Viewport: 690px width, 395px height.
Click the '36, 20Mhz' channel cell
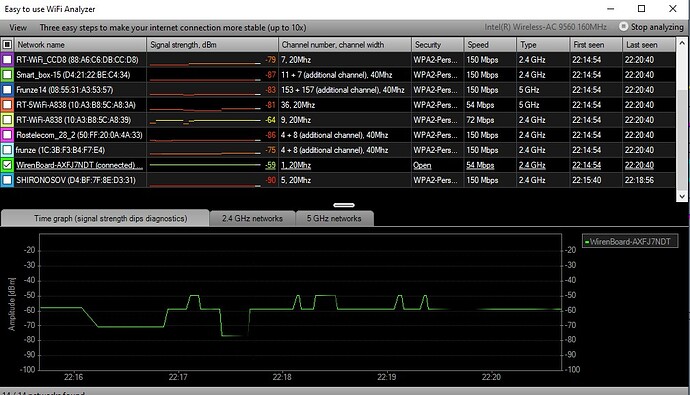[298, 105]
